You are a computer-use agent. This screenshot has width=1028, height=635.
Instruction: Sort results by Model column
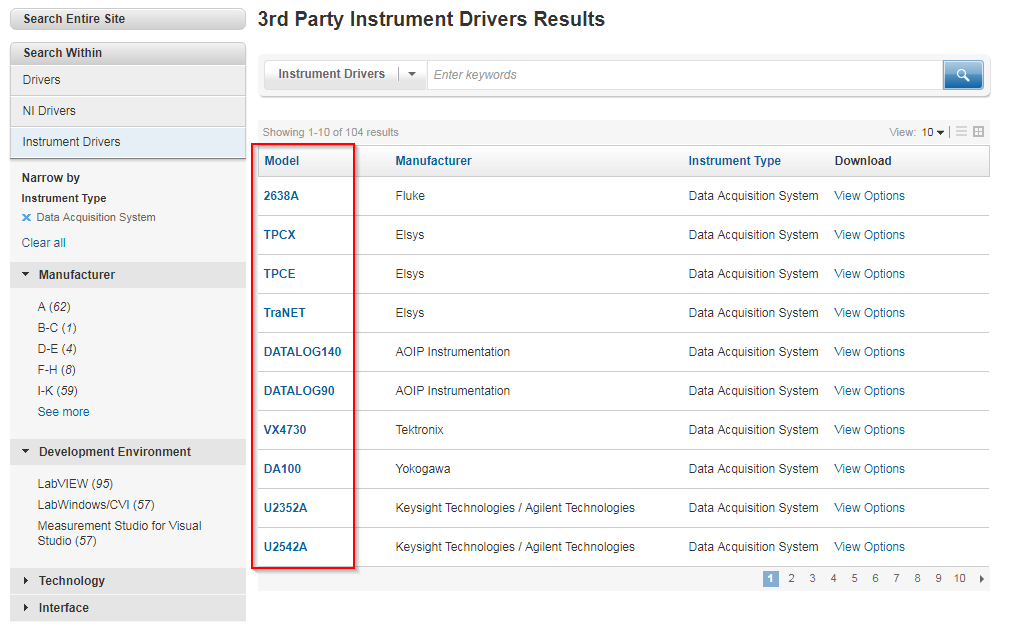tap(282, 161)
